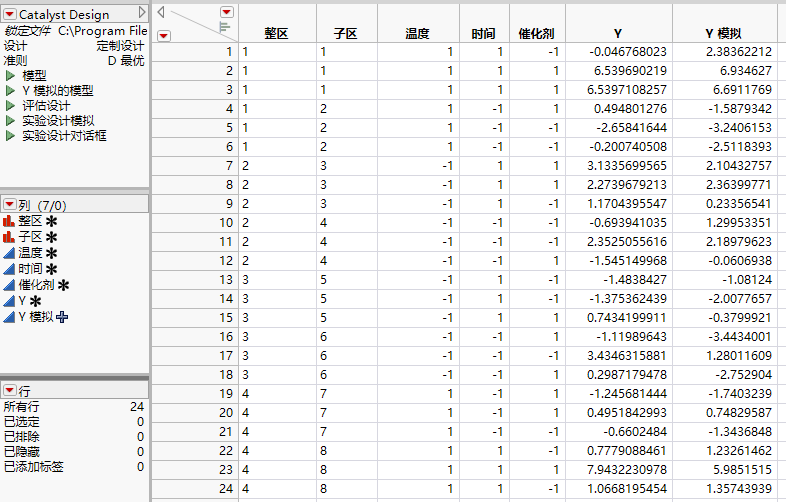Click the 模型 script name

(x=34, y=76)
